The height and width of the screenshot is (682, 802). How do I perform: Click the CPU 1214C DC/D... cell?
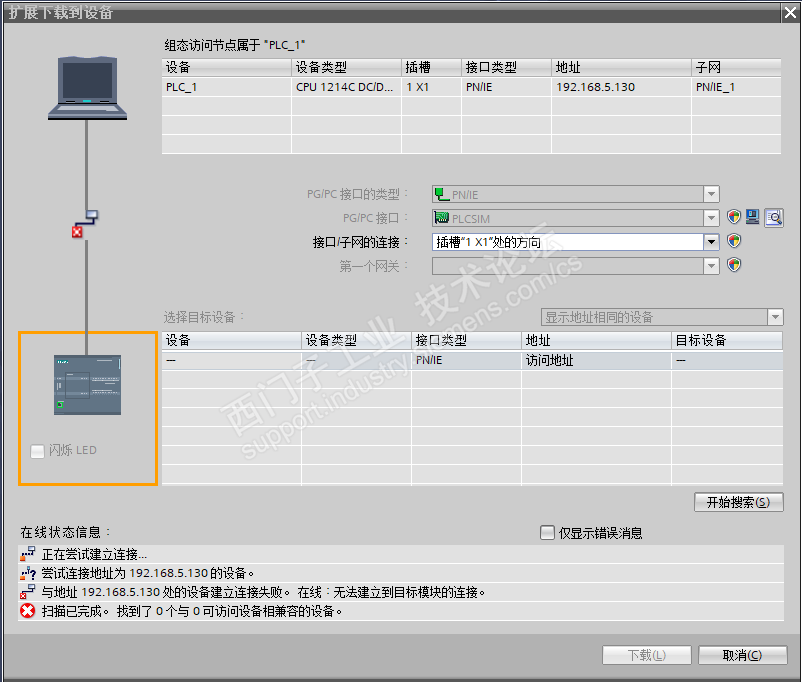(x=346, y=87)
